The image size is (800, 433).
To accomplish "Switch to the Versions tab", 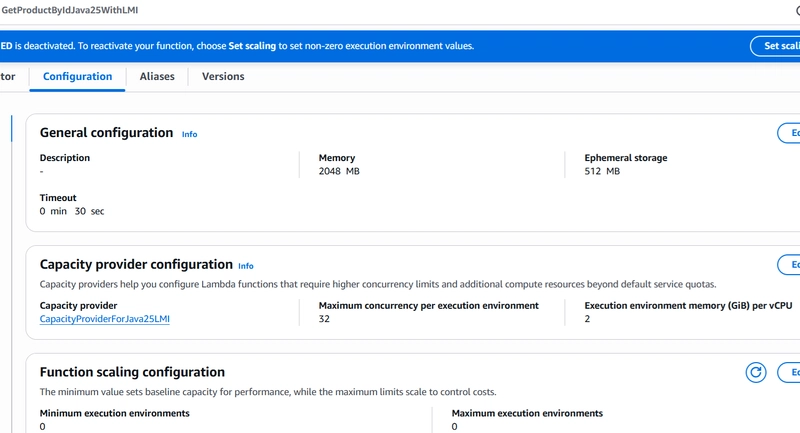I will [x=223, y=76].
